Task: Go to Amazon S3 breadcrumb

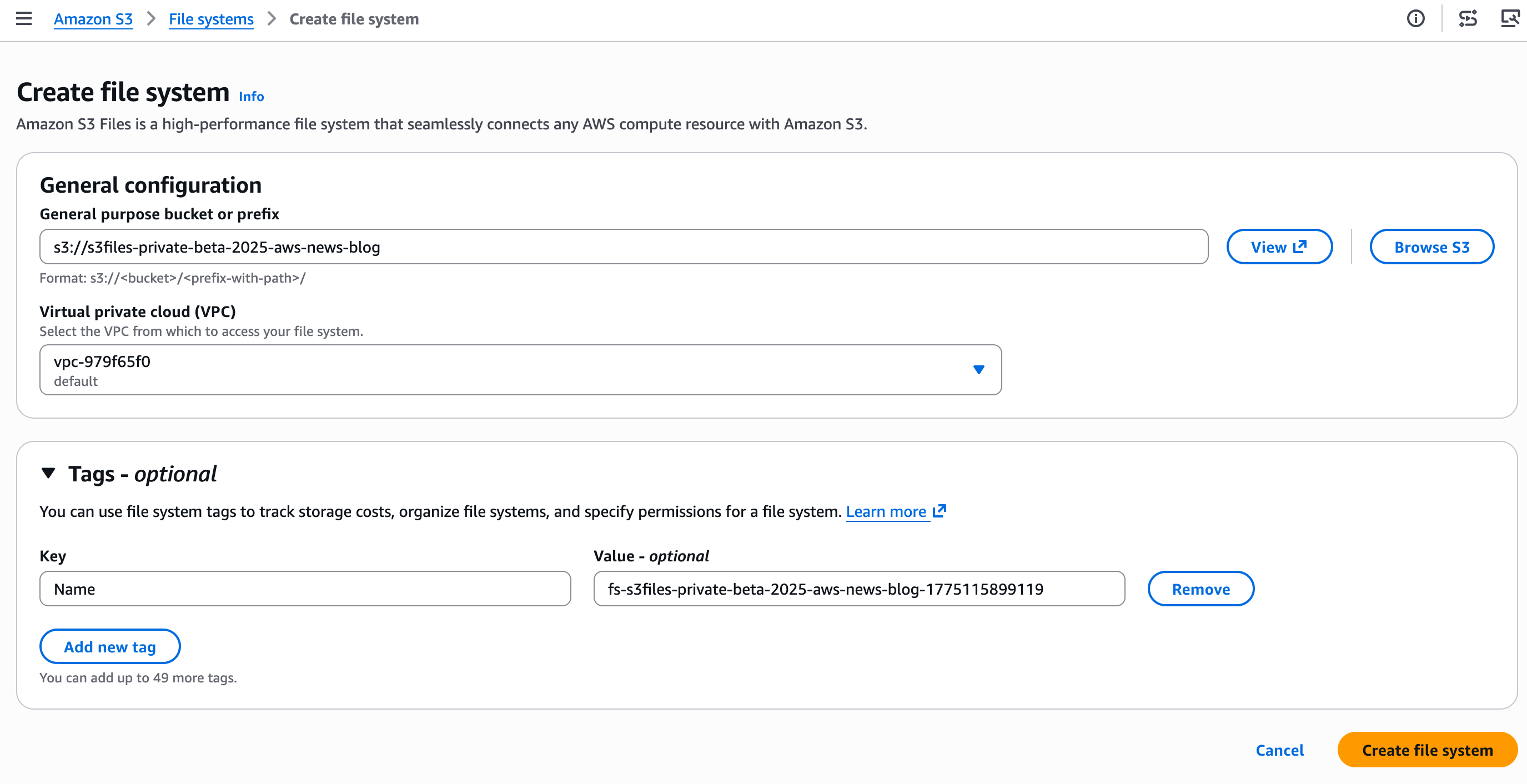Action: (x=93, y=19)
